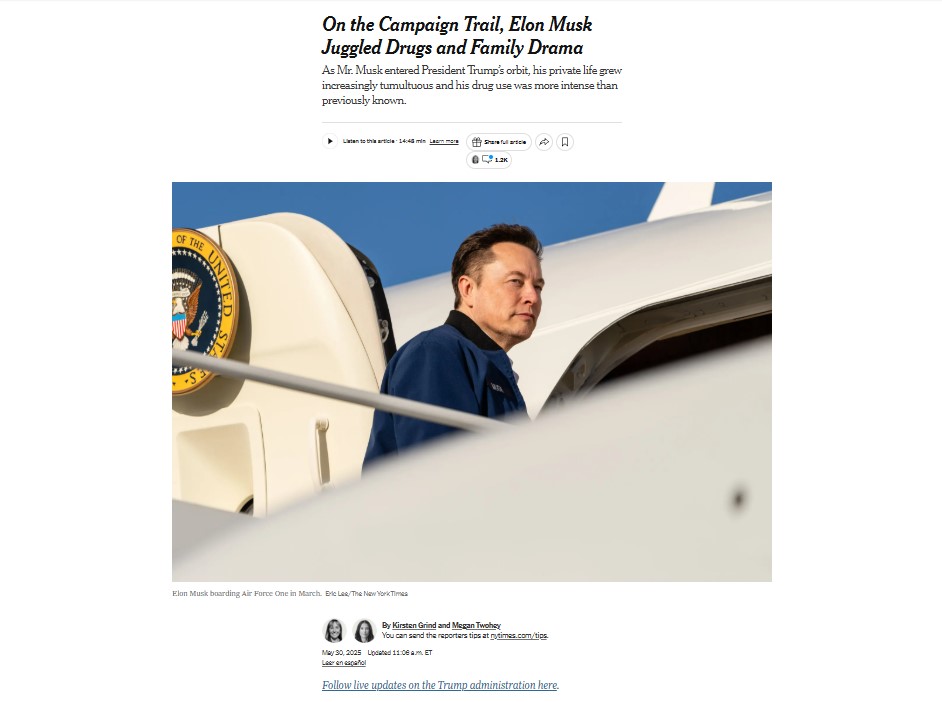The width and height of the screenshot is (942, 702).
Task: Visit Kirsten Grind's author page link
Action: 414,625
